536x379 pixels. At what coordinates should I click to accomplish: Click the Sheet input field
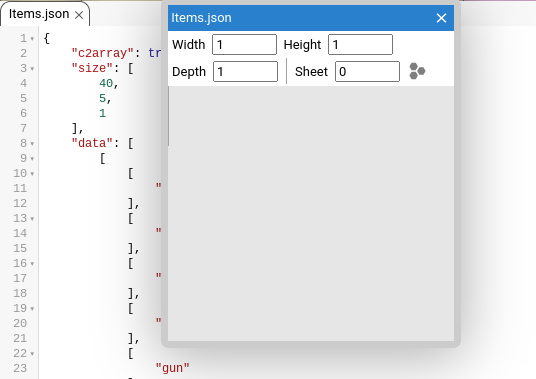[x=367, y=71]
